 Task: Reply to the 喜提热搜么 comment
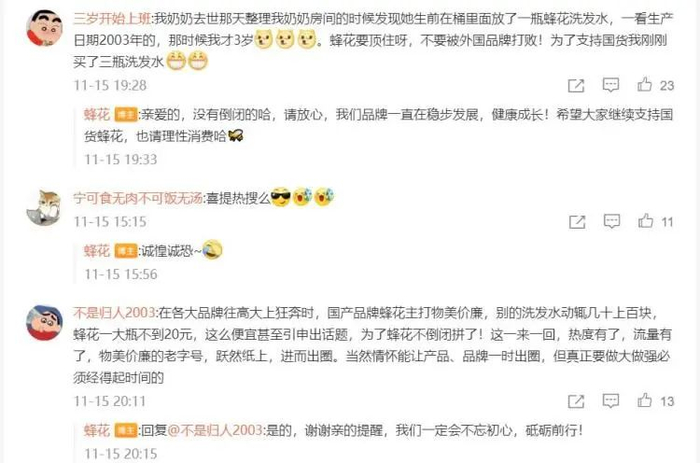(612, 221)
